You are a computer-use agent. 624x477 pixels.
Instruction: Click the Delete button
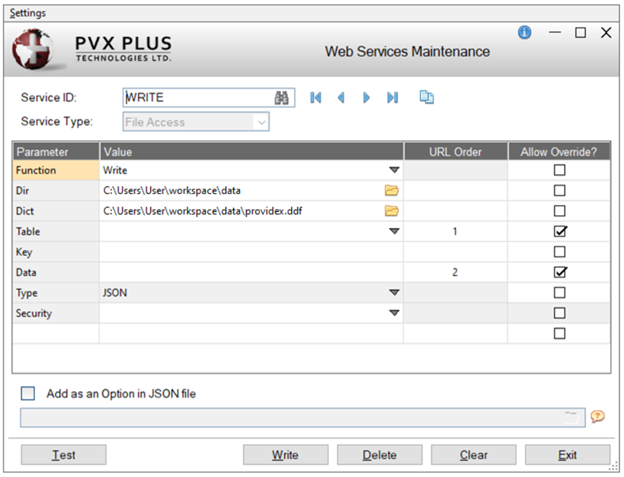[x=379, y=455]
